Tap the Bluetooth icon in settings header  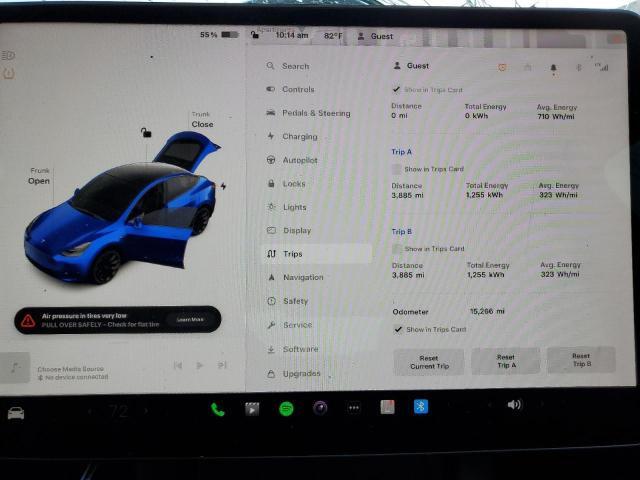tap(579, 67)
